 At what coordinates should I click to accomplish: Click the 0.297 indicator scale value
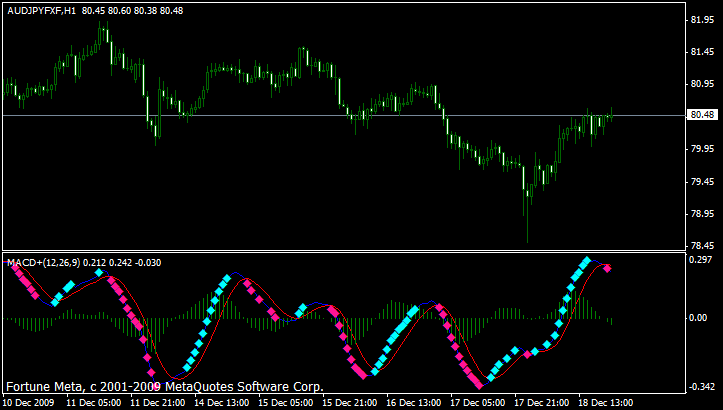click(700, 260)
